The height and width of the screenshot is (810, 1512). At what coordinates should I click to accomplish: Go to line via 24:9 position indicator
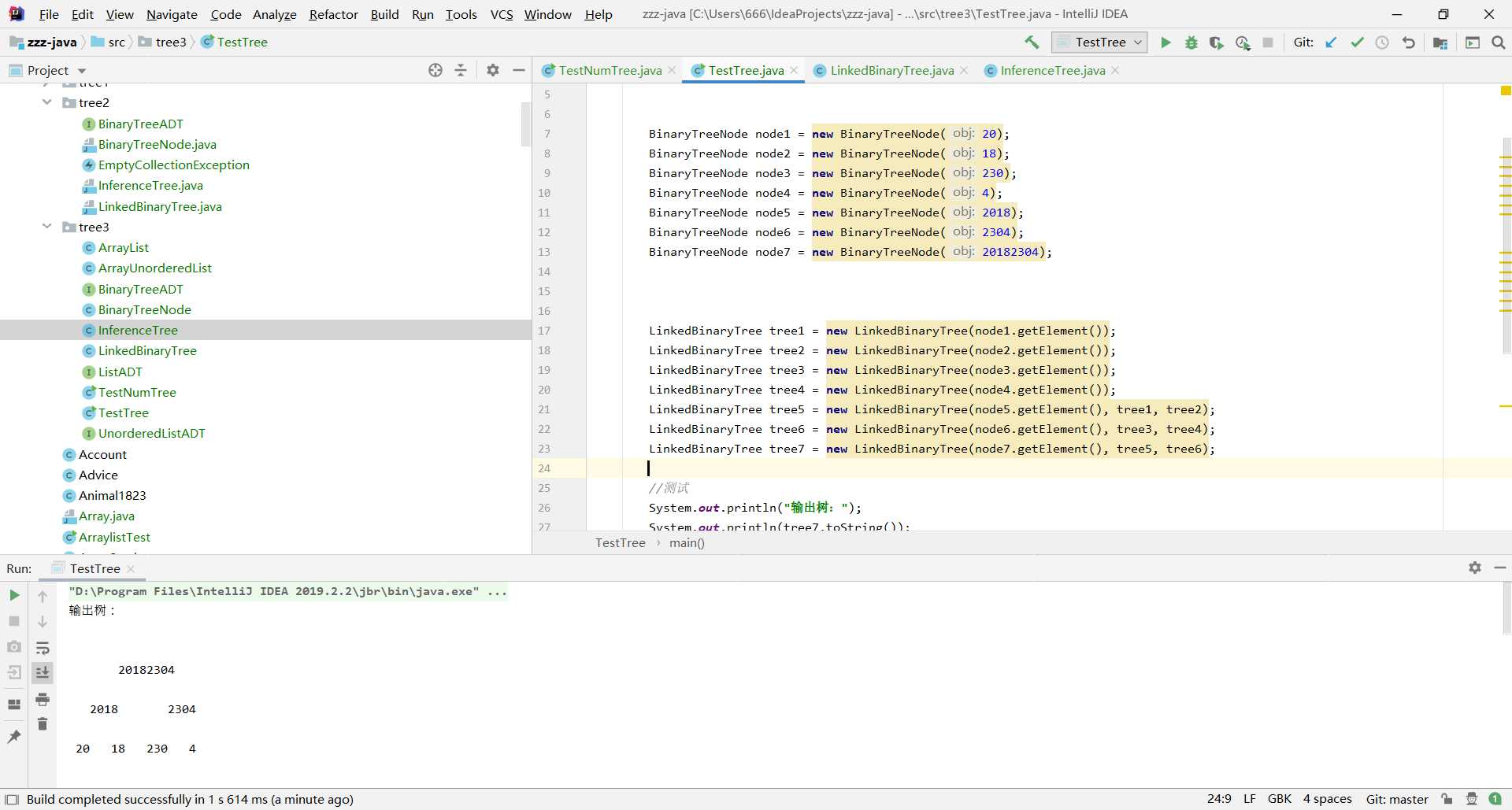[x=1219, y=799]
